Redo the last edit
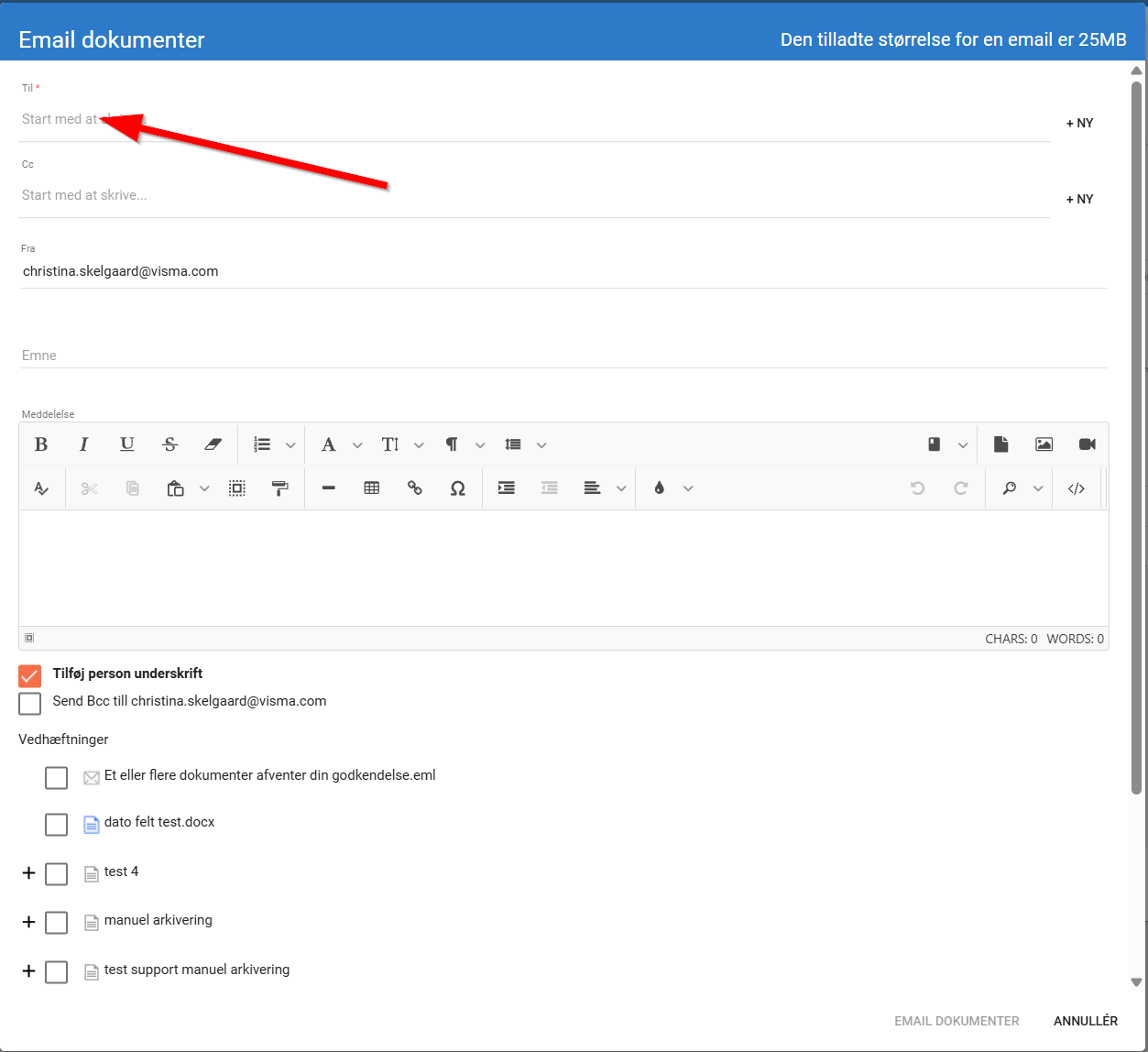Image resolution: width=1148 pixels, height=1052 pixels. coord(960,488)
